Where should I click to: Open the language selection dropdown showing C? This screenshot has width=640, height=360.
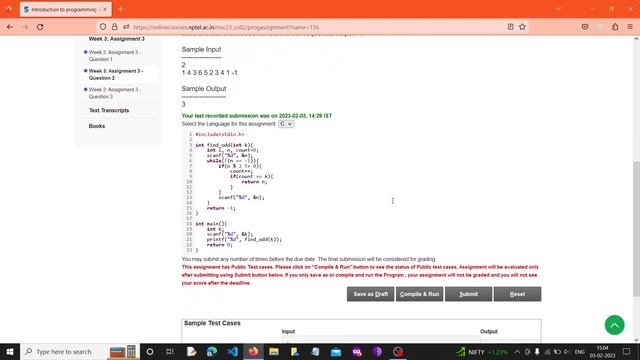tap(286, 124)
